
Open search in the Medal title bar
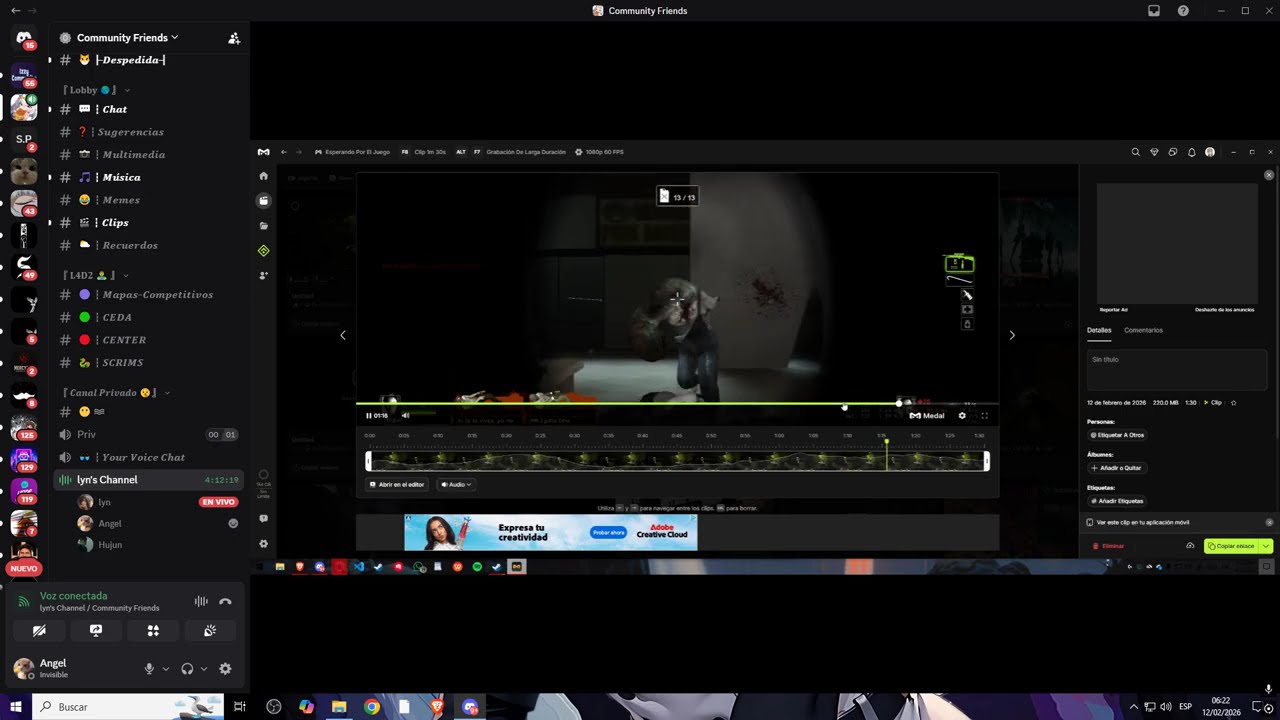[1135, 152]
